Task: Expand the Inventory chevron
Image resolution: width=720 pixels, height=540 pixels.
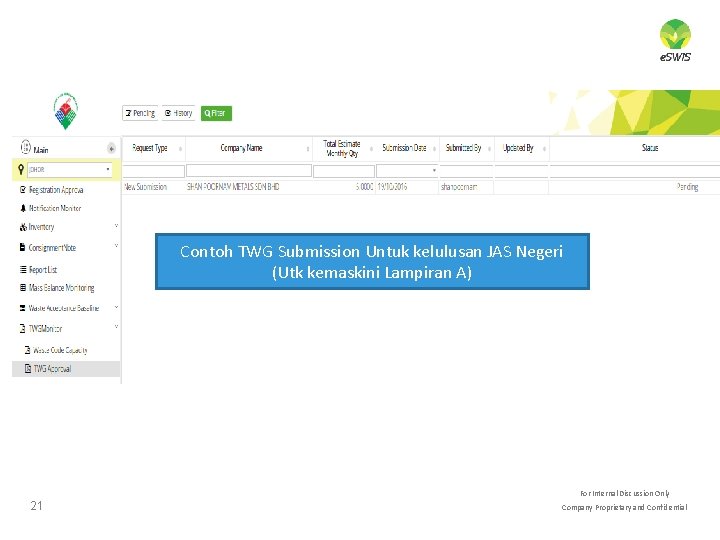Action: coord(116,225)
